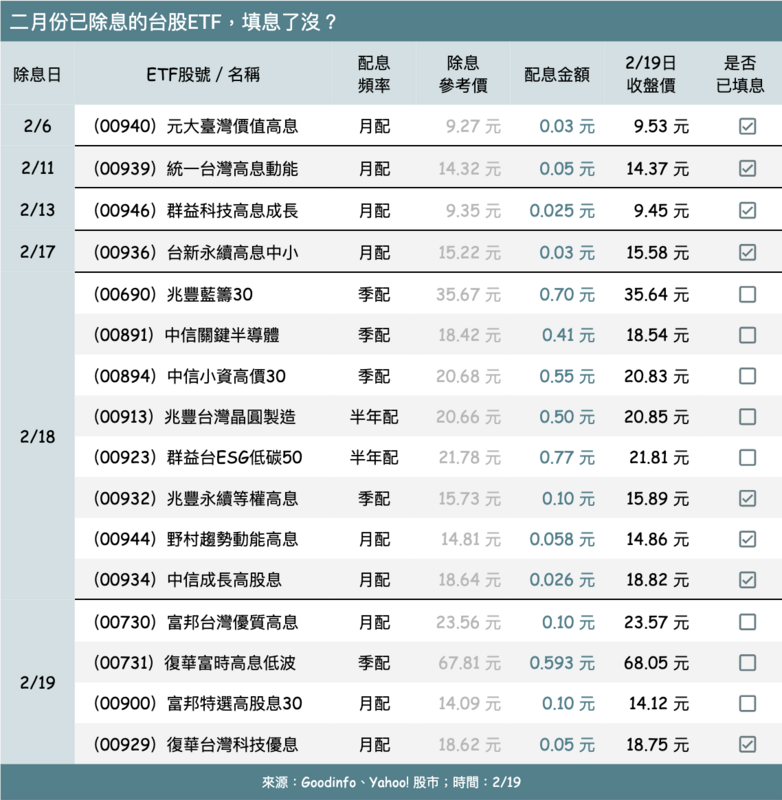Click the 0.77 元 dividend amount for 00923
Screen dimensions: 782x800
pyautogui.click(x=567, y=457)
